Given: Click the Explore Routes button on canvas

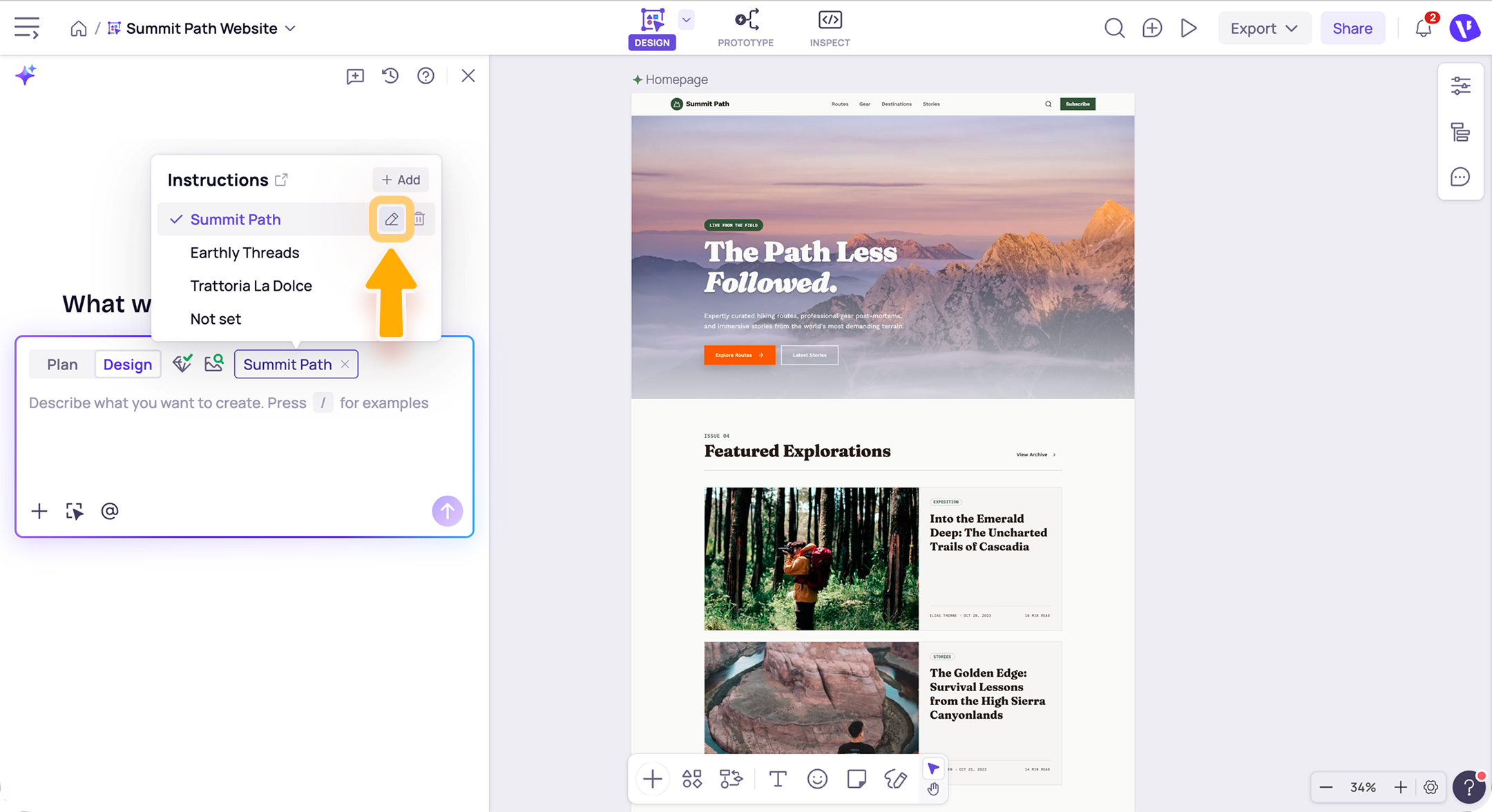Looking at the screenshot, I should point(739,355).
